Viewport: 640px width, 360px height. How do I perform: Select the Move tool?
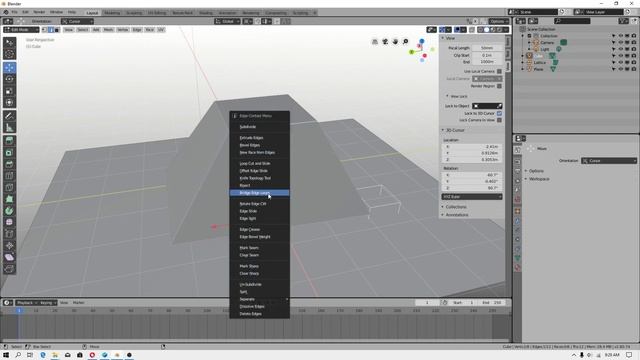pyautogui.click(x=9, y=68)
